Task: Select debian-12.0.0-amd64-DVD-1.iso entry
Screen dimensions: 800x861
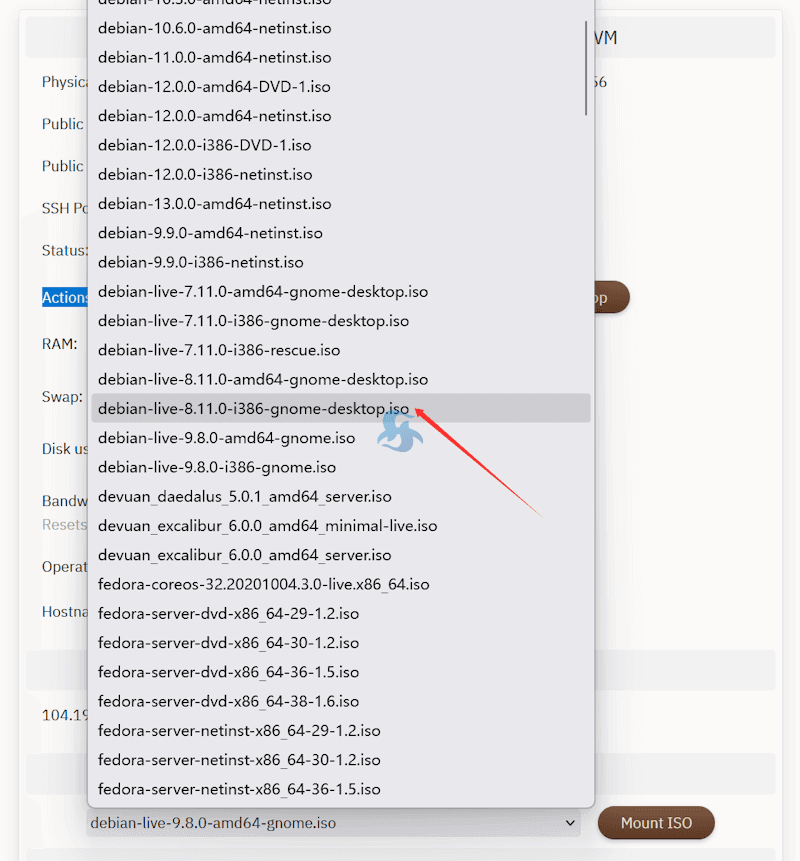Action: point(213,86)
